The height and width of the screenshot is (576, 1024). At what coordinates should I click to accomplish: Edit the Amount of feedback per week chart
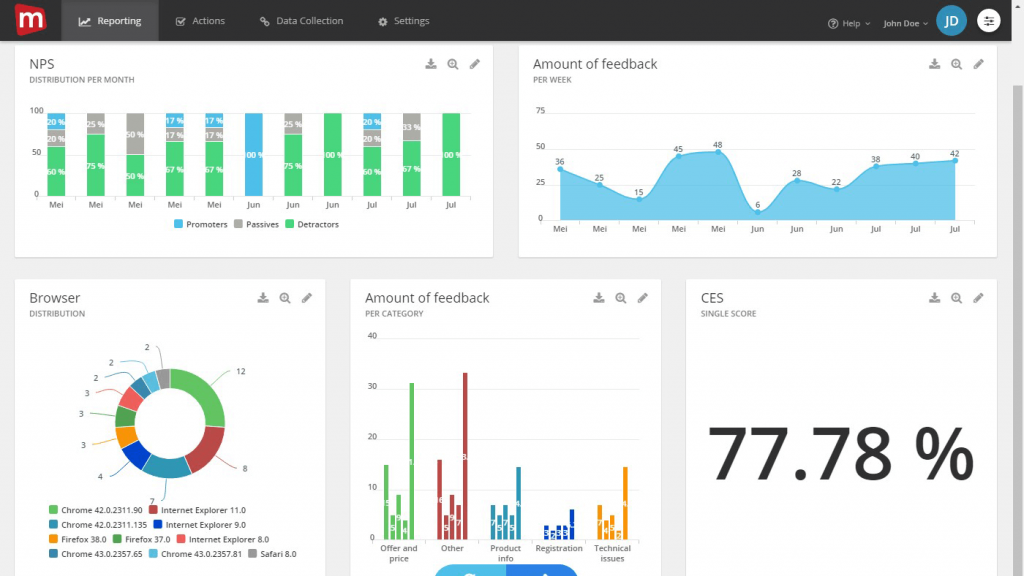[x=978, y=64]
